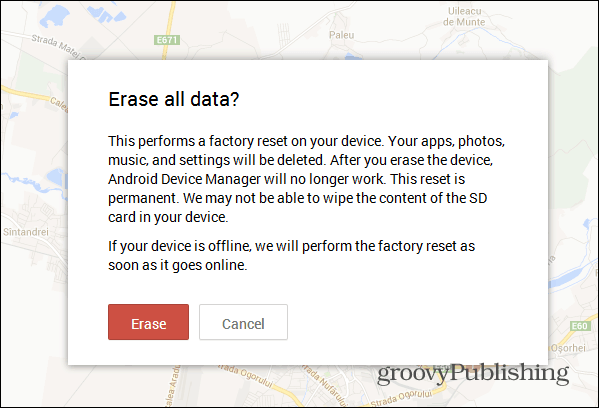Click the Sintandrei town label

pyautogui.click(x=26, y=232)
